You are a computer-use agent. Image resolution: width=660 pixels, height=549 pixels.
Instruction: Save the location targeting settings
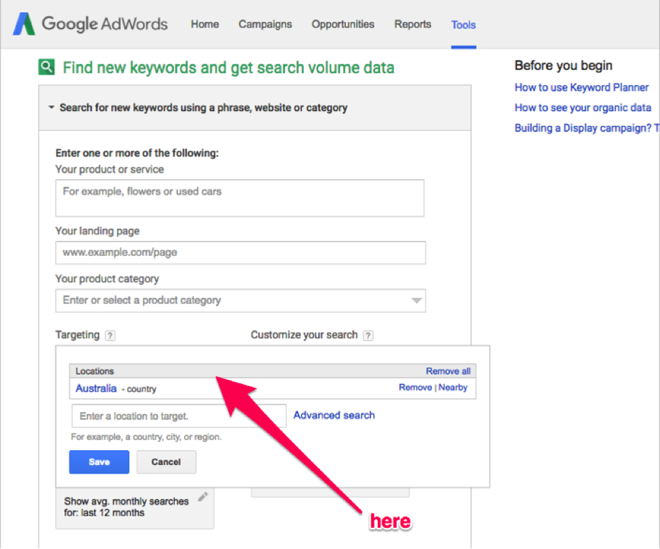click(99, 462)
